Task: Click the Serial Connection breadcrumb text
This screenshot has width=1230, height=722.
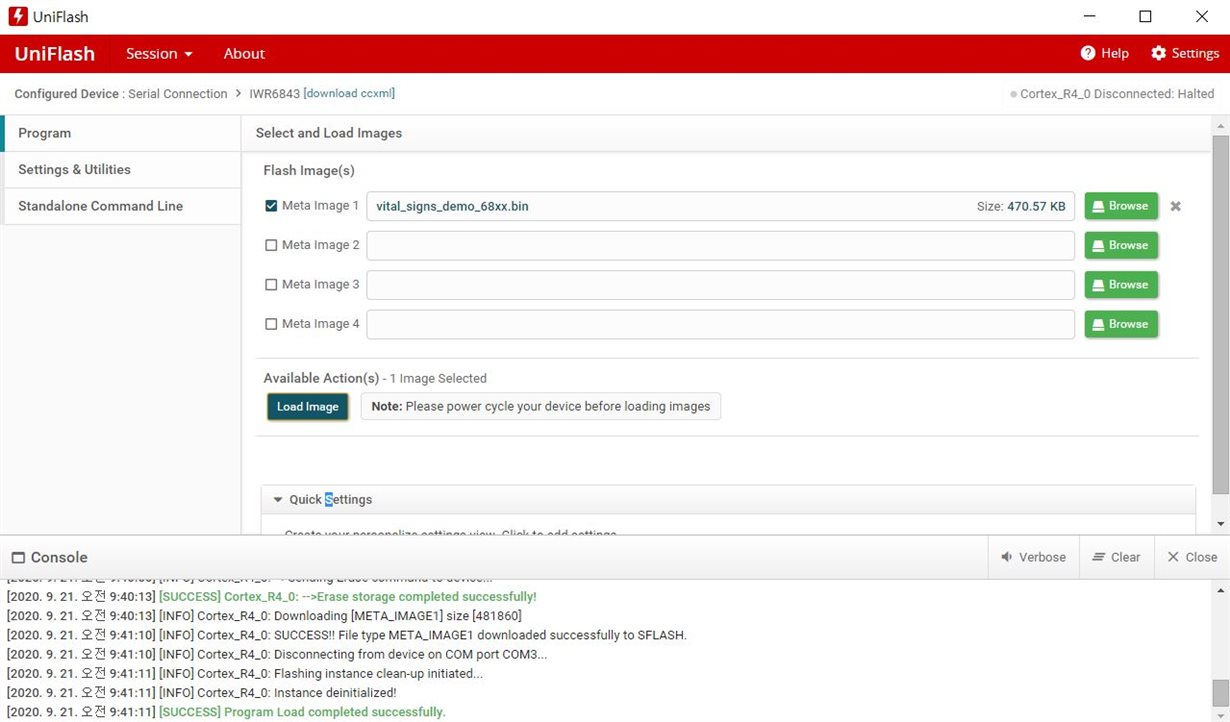Action: tap(176, 94)
